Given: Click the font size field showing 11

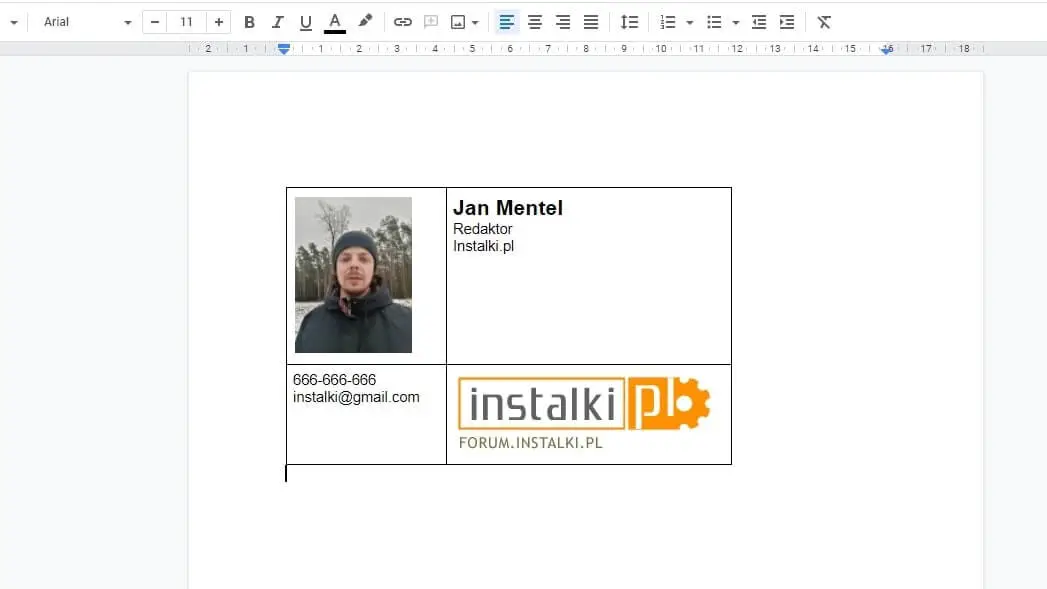Looking at the screenshot, I should [x=186, y=22].
